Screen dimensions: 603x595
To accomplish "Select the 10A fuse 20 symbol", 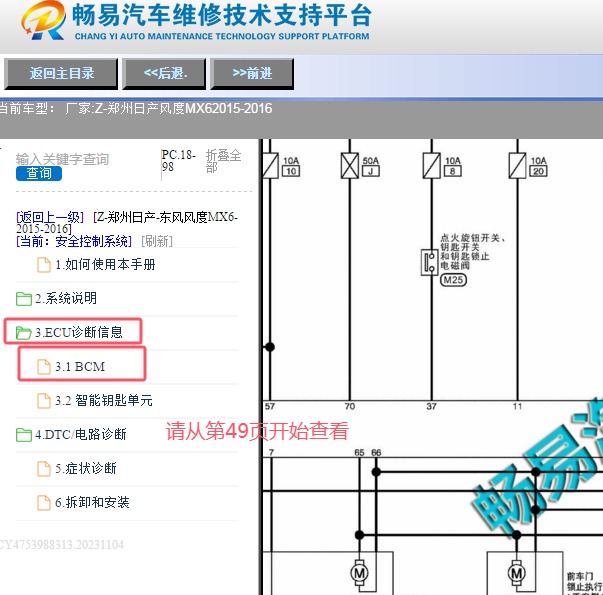I will coord(517,165).
